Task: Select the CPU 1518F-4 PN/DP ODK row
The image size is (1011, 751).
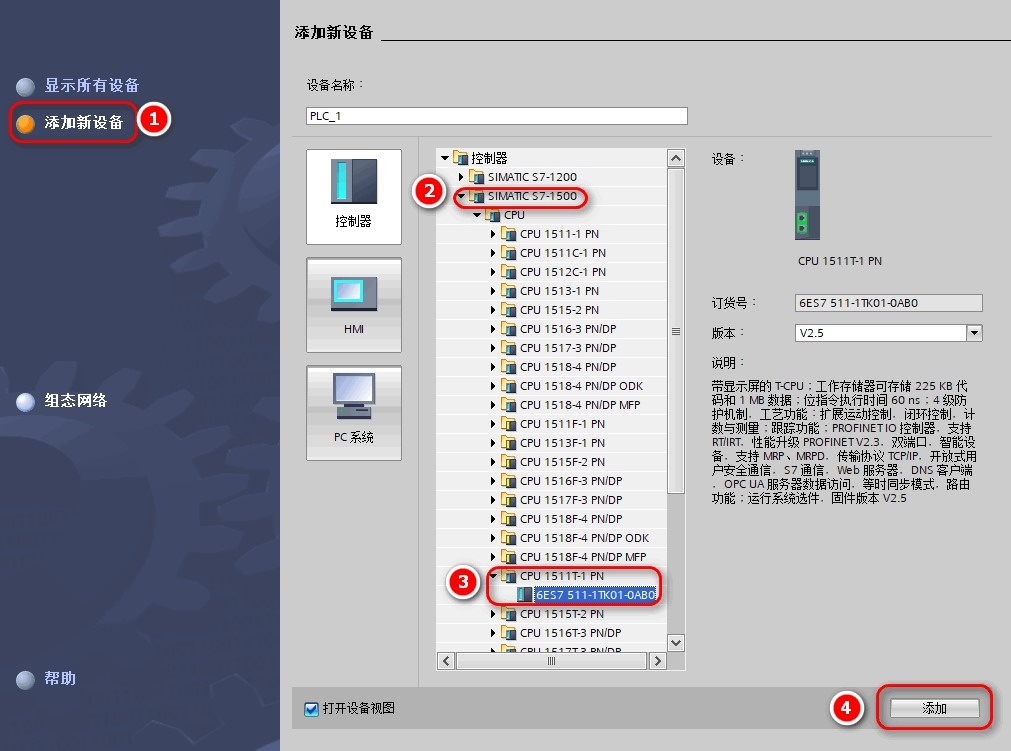Action: [x=551, y=538]
